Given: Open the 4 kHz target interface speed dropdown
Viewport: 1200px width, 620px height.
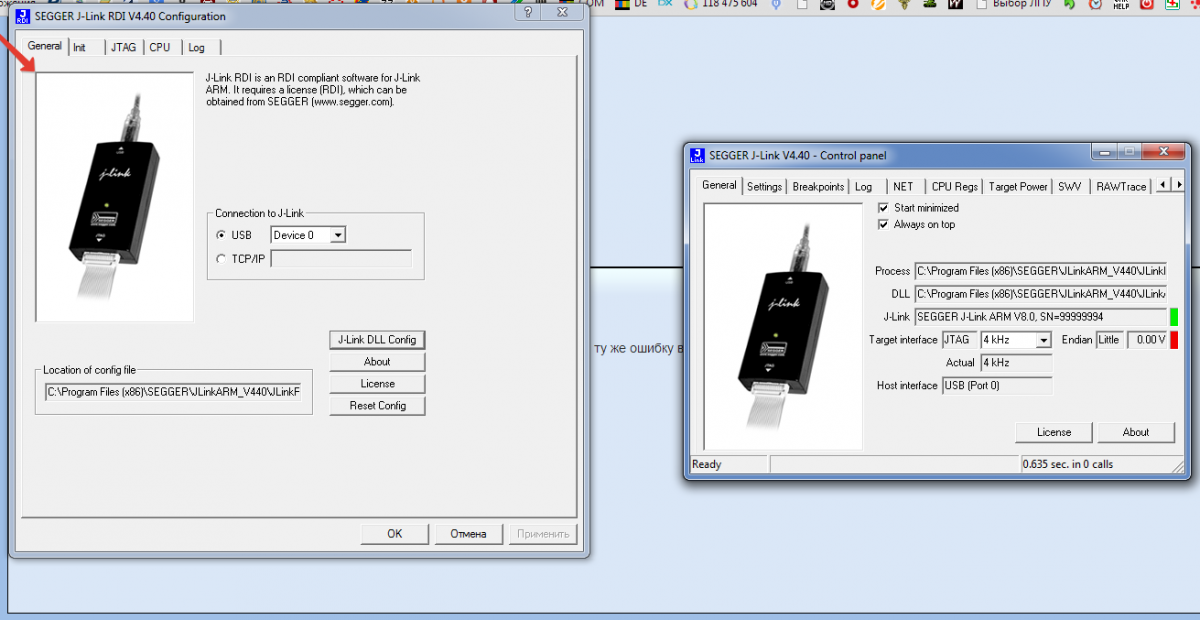Looking at the screenshot, I should tap(1016, 340).
